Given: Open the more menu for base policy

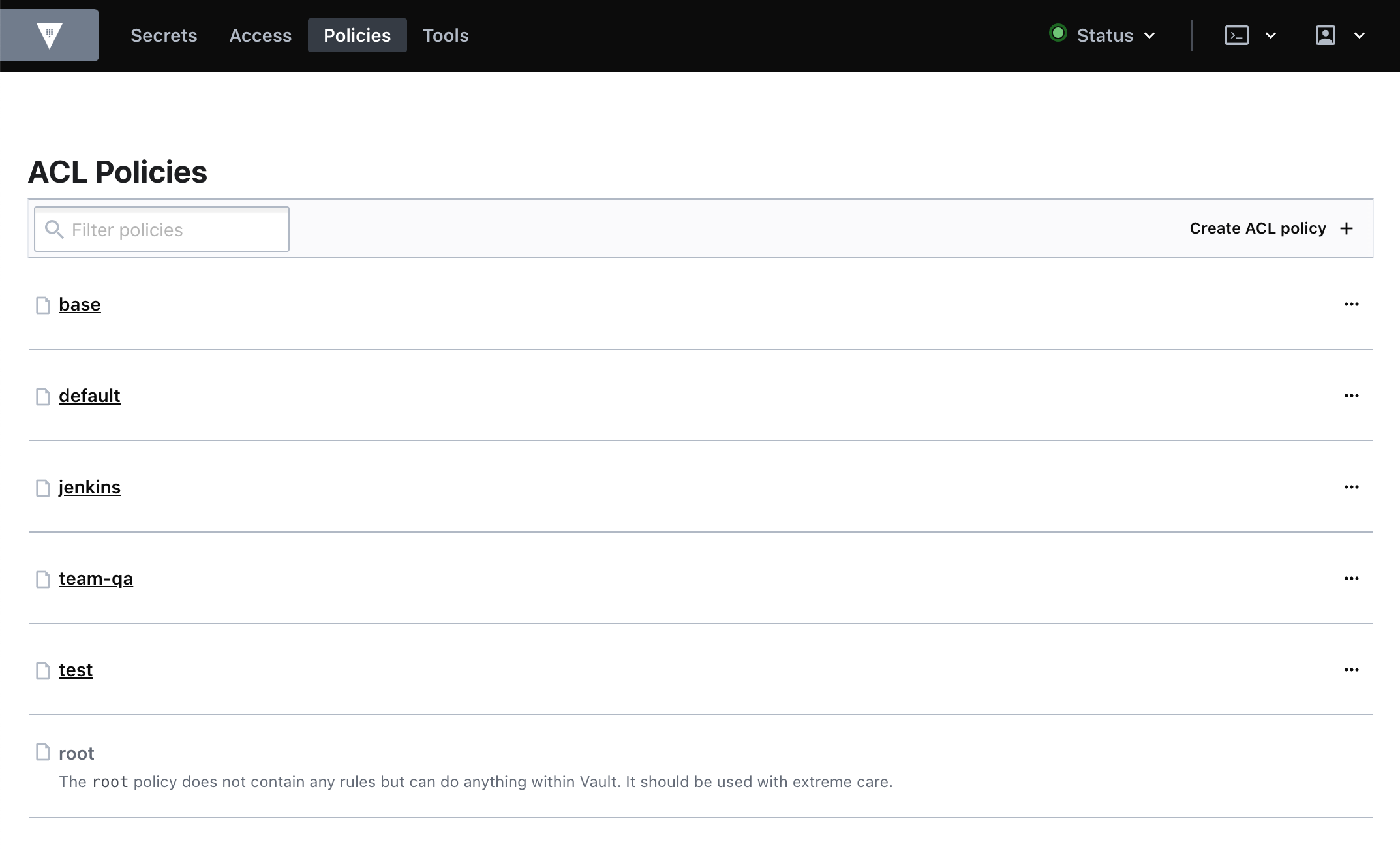Looking at the screenshot, I should [x=1352, y=304].
